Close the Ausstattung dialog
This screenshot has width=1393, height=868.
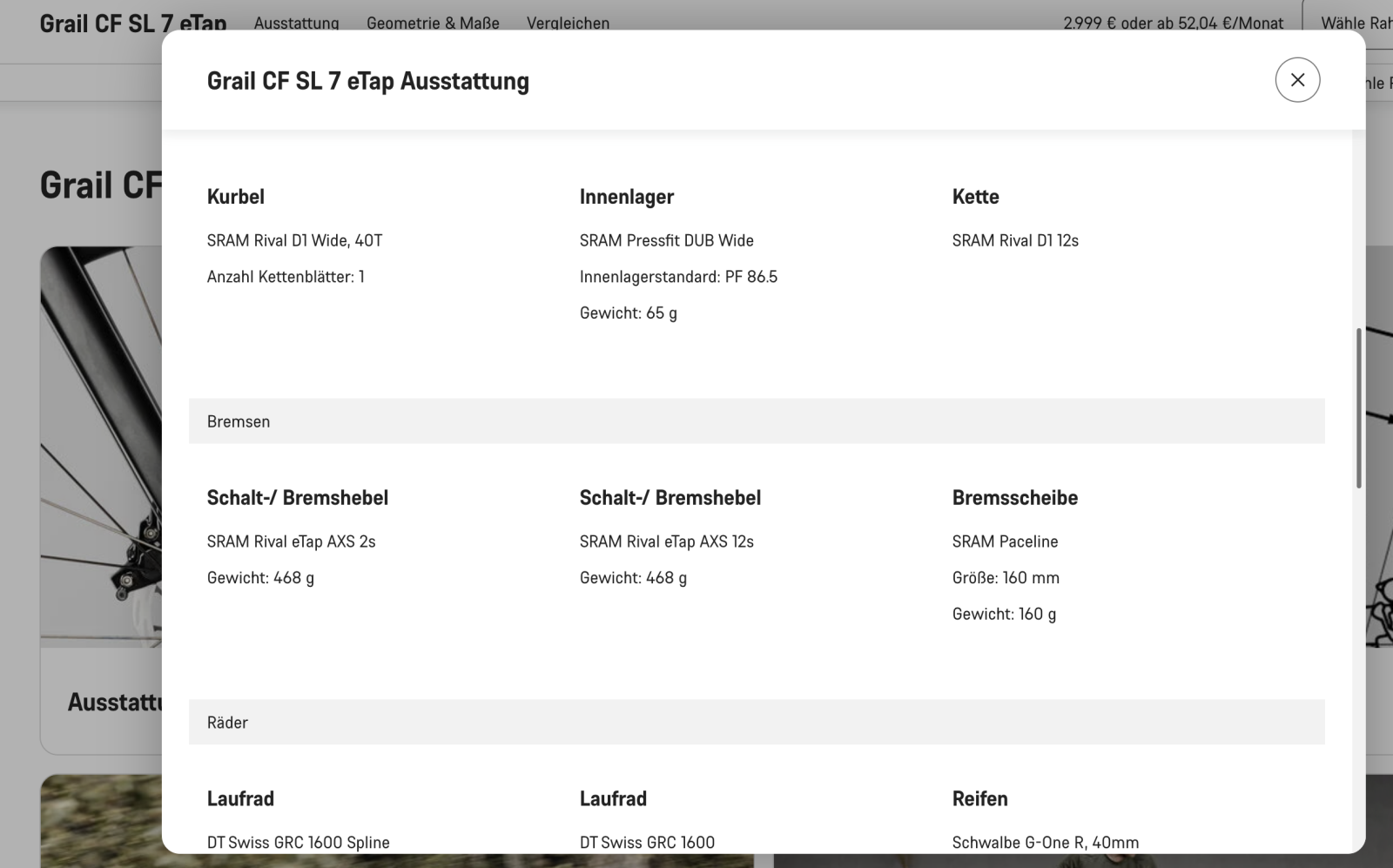pos(1297,80)
